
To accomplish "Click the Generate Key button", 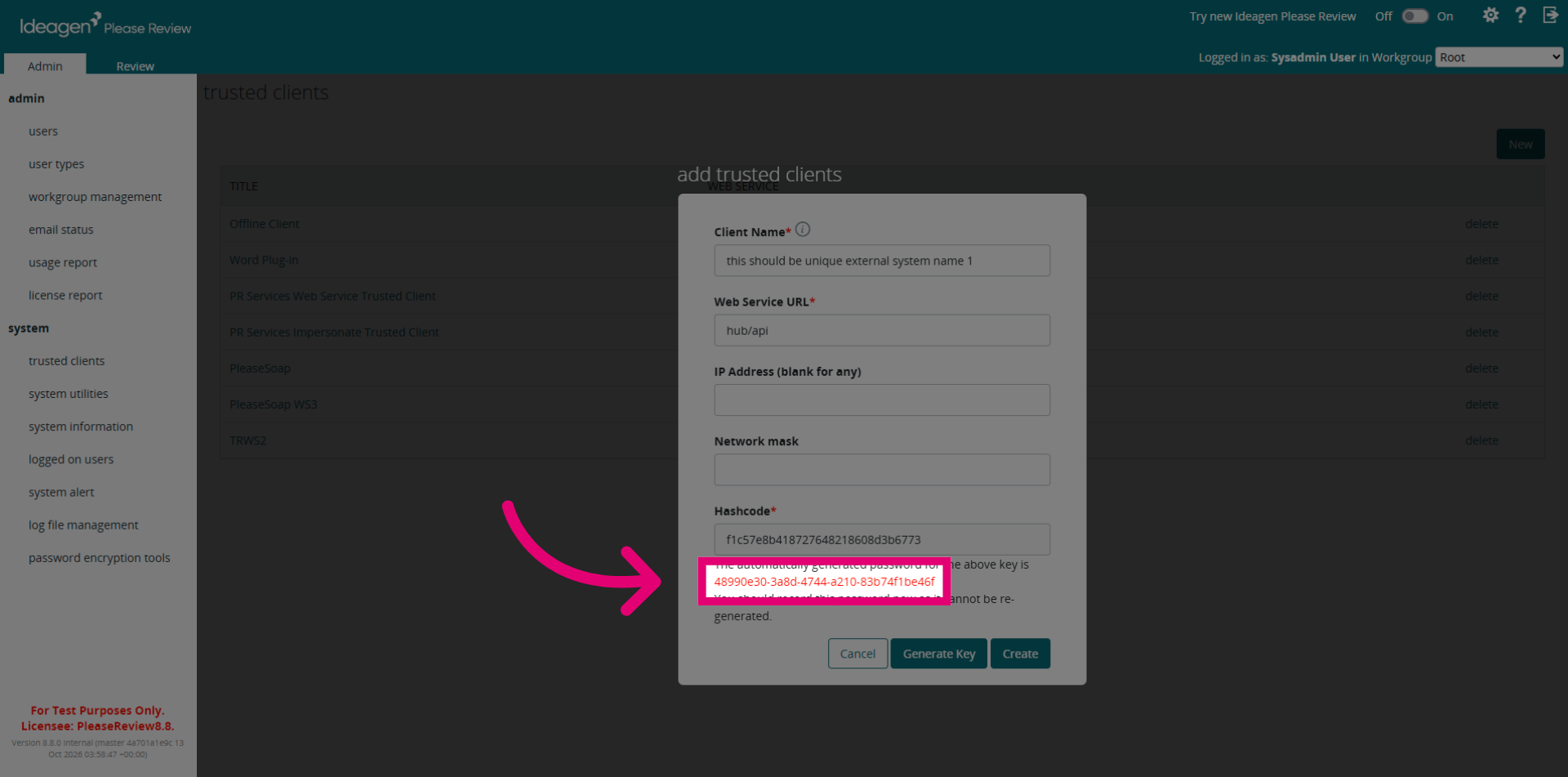I will [x=939, y=654].
